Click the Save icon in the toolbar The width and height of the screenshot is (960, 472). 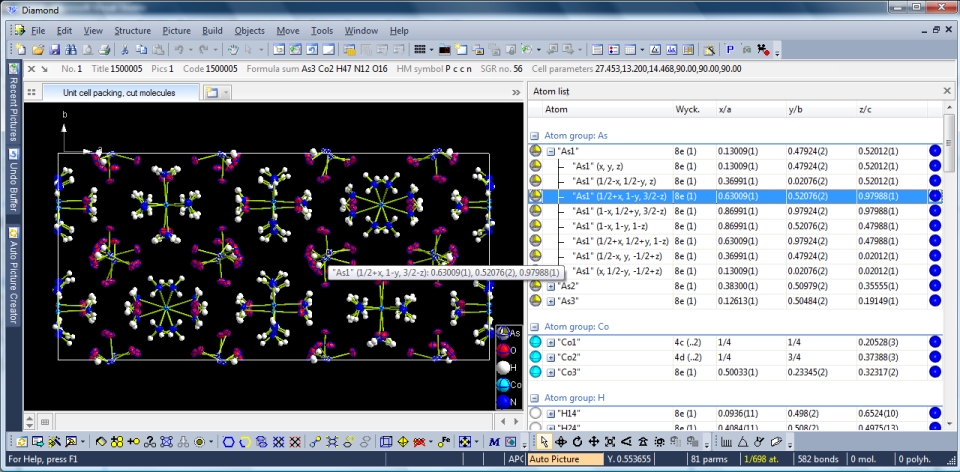point(54,49)
